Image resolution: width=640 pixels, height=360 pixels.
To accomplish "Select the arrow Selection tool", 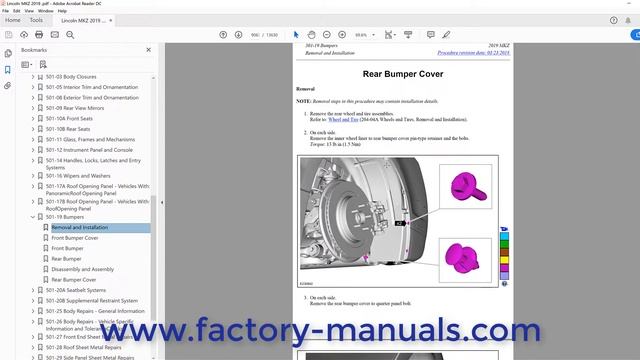I will (296, 35).
